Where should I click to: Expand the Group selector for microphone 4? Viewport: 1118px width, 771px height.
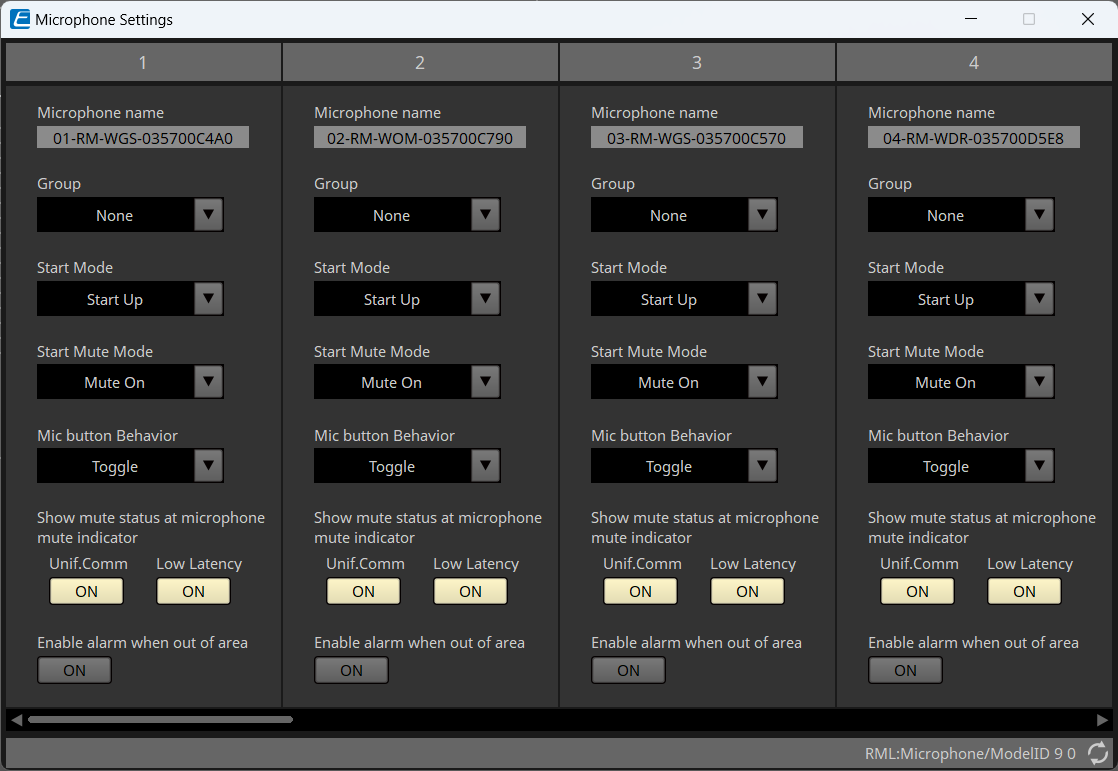click(x=1039, y=214)
